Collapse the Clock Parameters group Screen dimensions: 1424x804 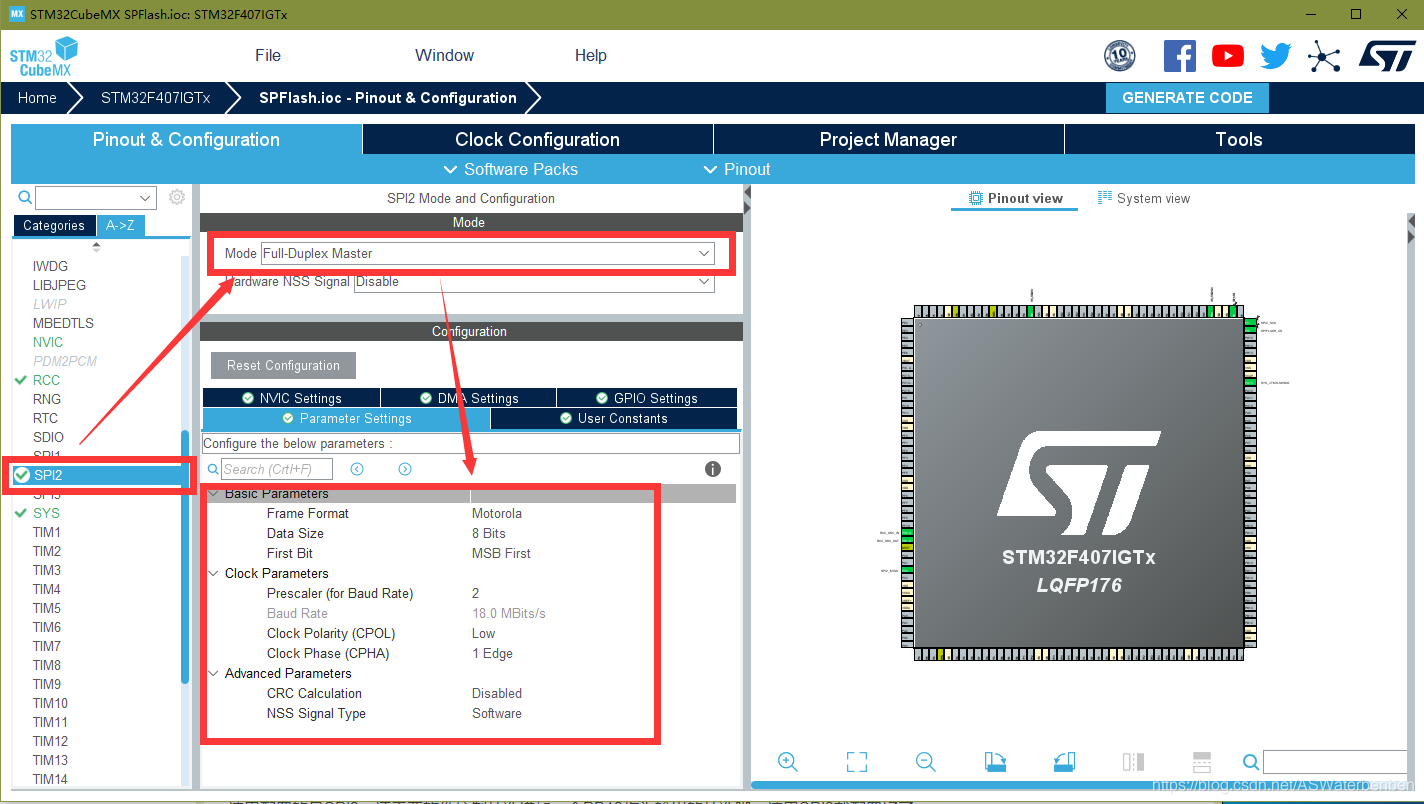pos(214,574)
